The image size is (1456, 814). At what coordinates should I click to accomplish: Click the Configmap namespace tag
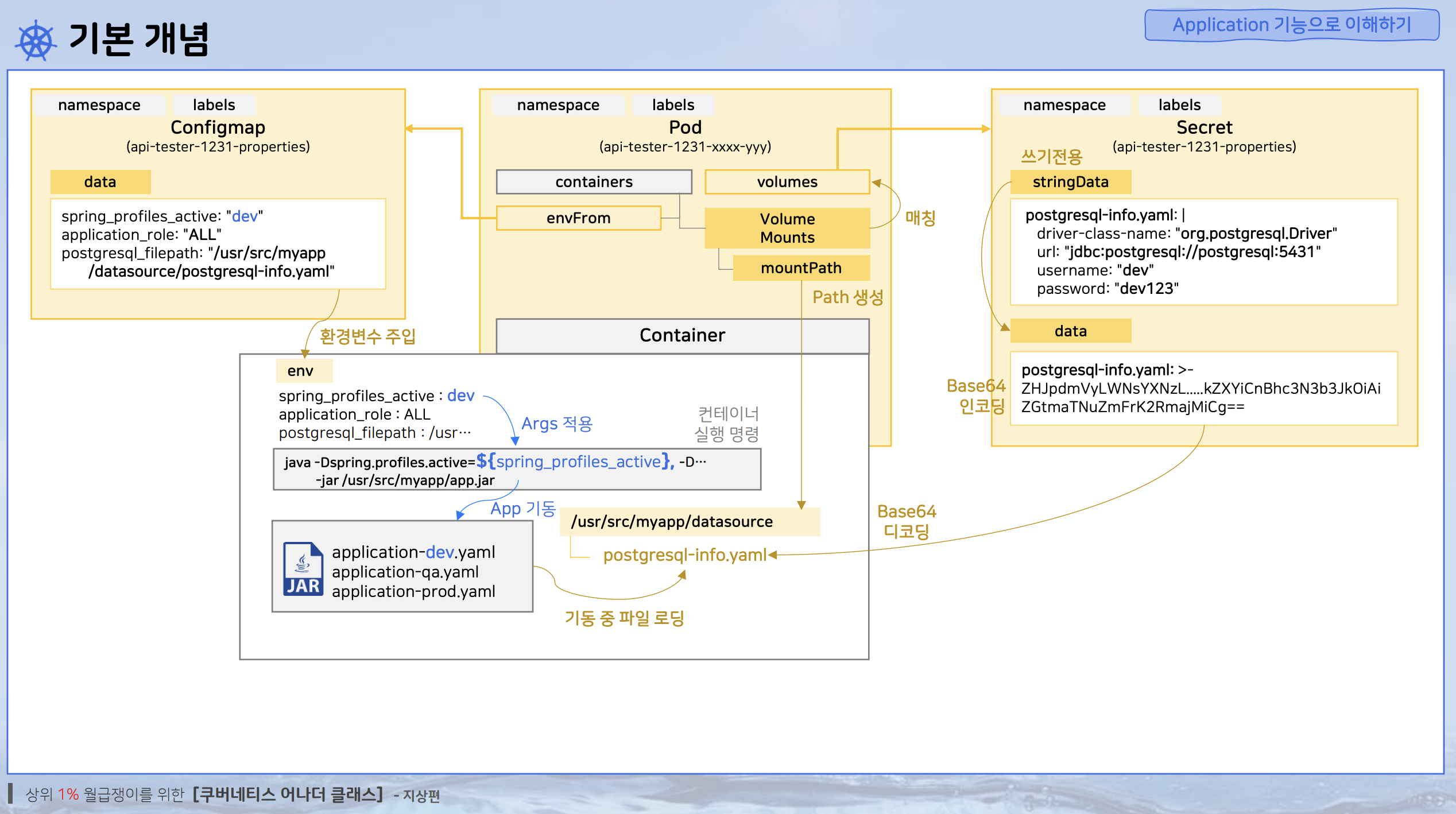pos(99,105)
